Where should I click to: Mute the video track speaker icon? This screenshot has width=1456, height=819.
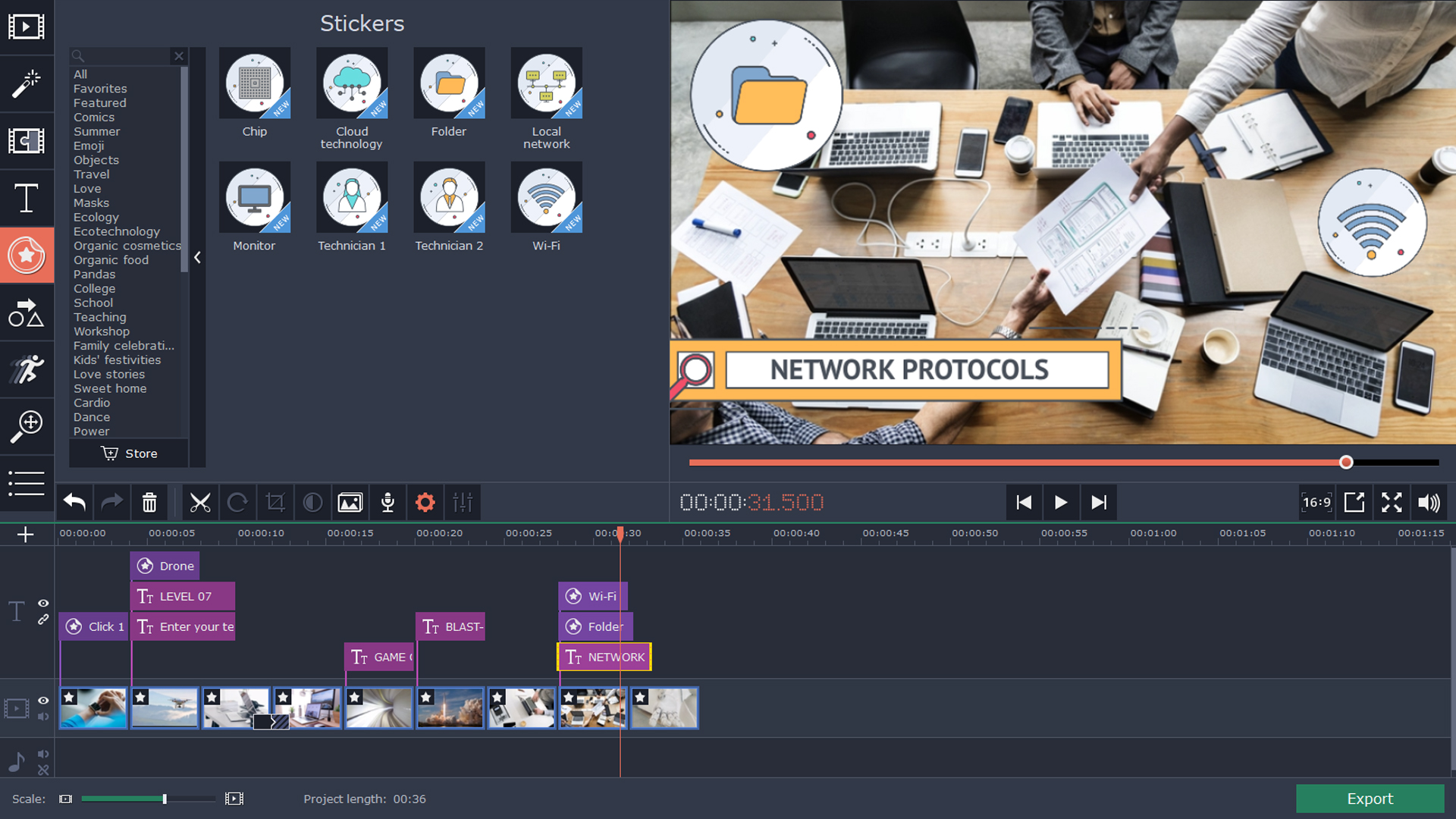point(43,718)
